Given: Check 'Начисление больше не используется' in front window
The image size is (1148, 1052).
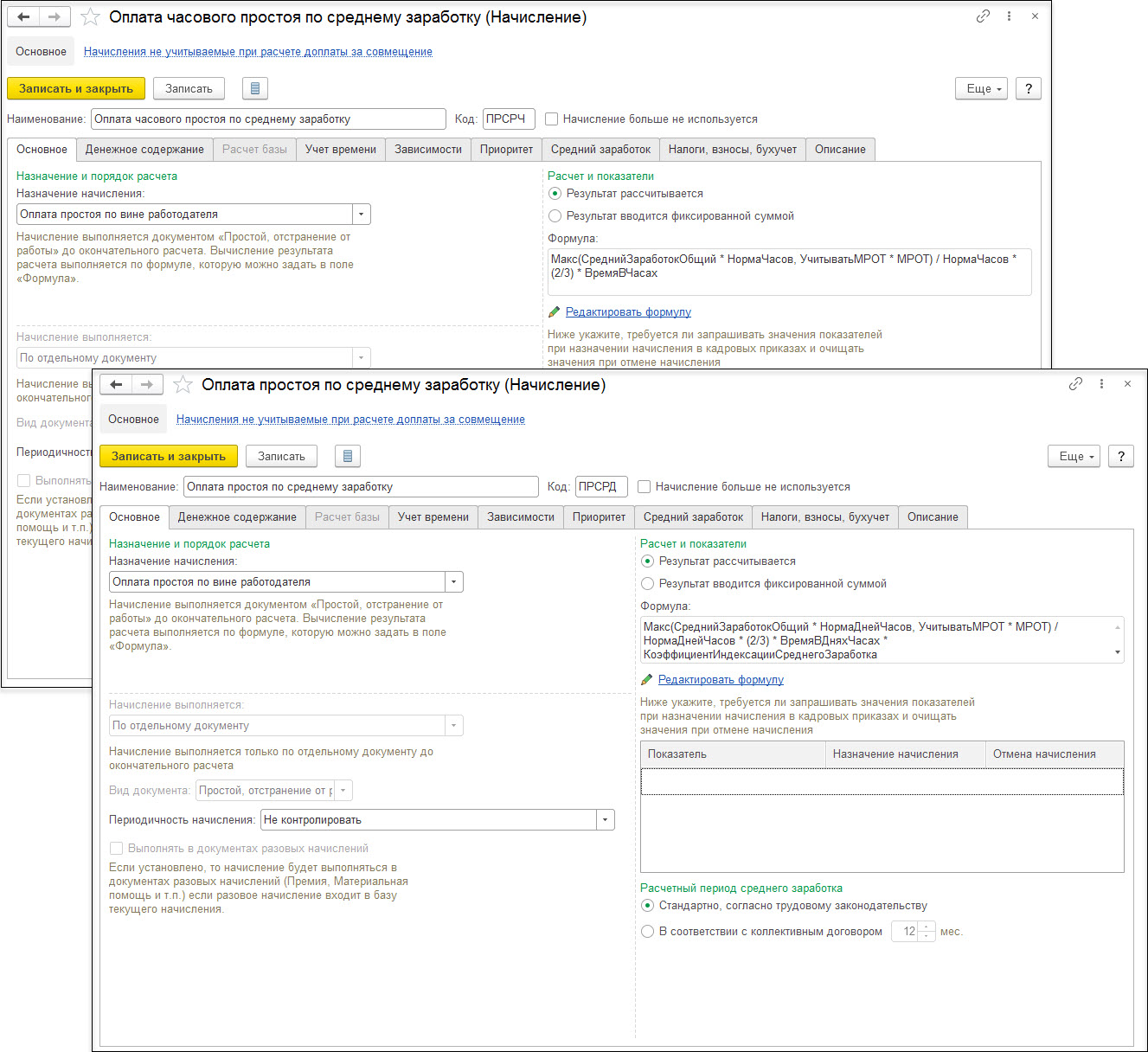Looking at the screenshot, I should [x=644, y=487].
